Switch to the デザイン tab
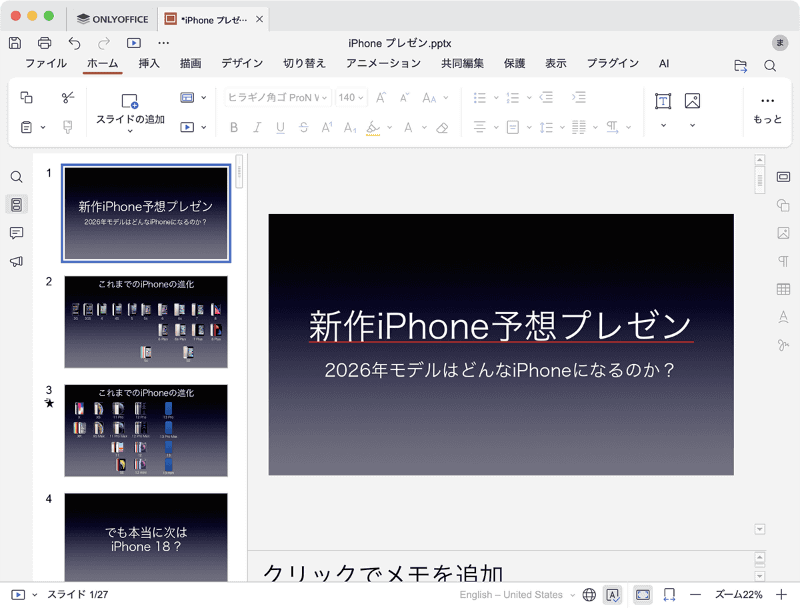The width and height of the screenshot is (800, 608). pos(242,63)
